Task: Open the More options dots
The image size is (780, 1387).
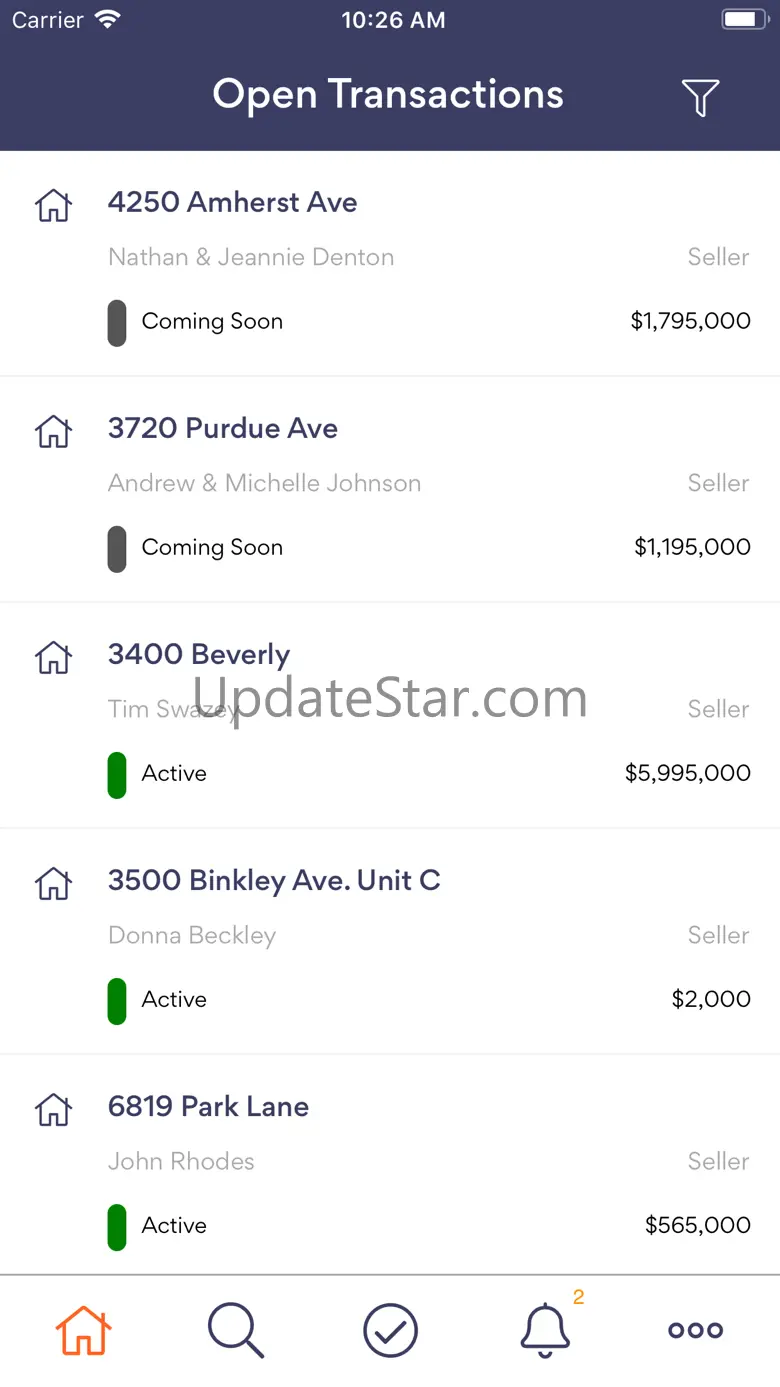Action: [x=695, y=1330]
